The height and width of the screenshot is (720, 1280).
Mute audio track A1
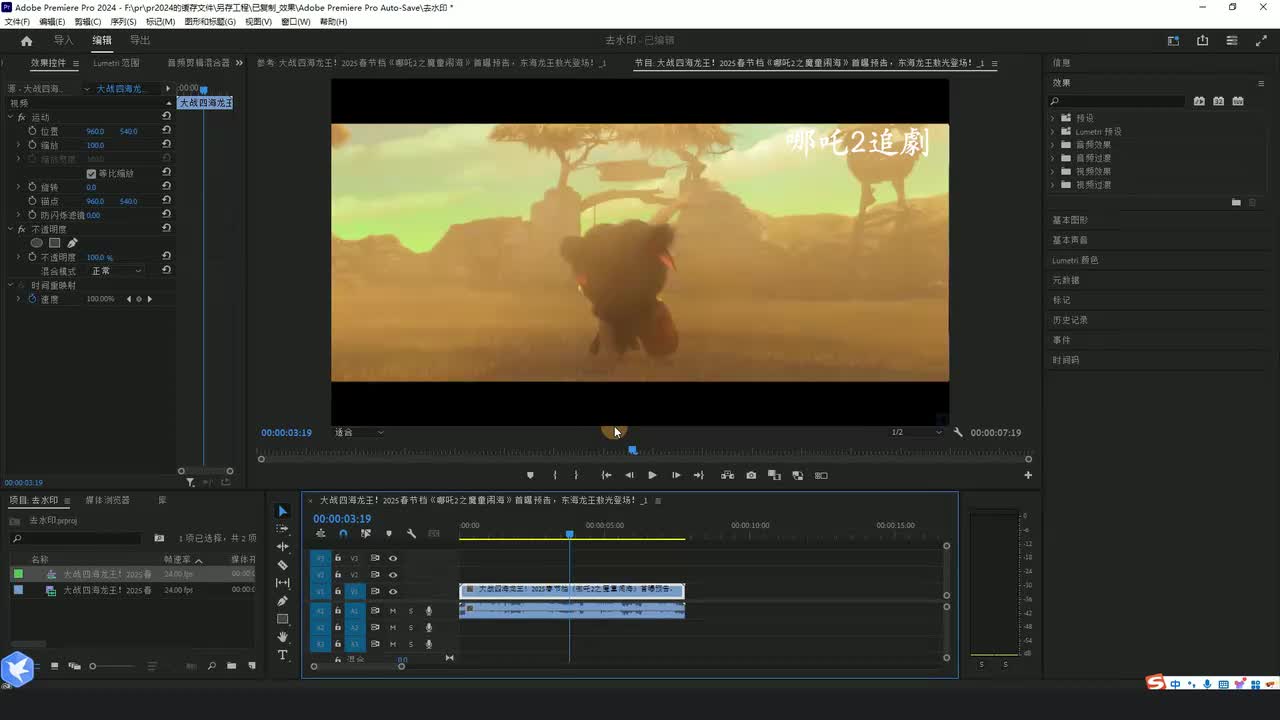[393, 611]
